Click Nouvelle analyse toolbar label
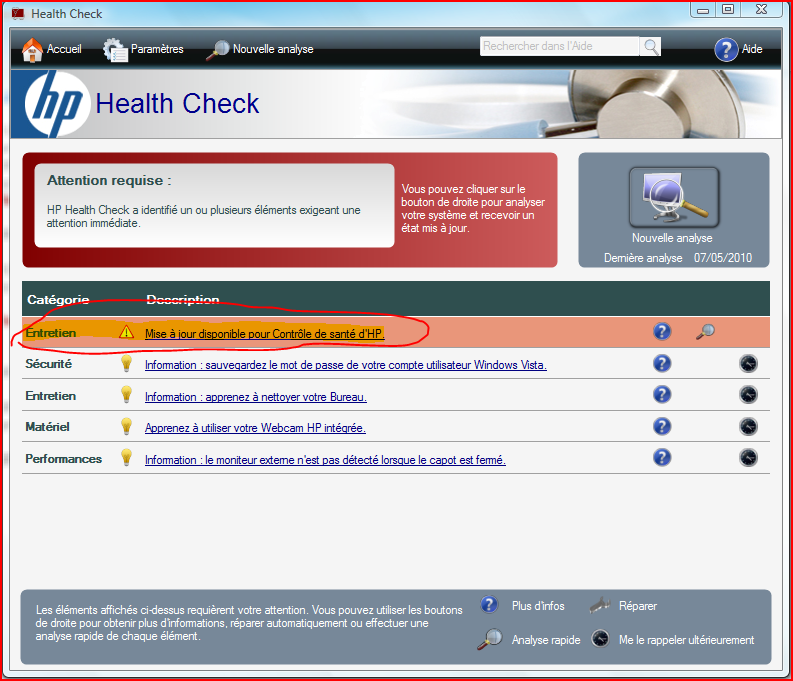 [x=273, y=49]
